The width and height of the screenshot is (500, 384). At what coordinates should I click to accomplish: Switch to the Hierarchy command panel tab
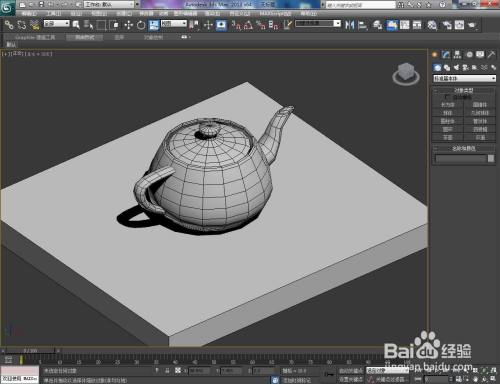point(457,54)
